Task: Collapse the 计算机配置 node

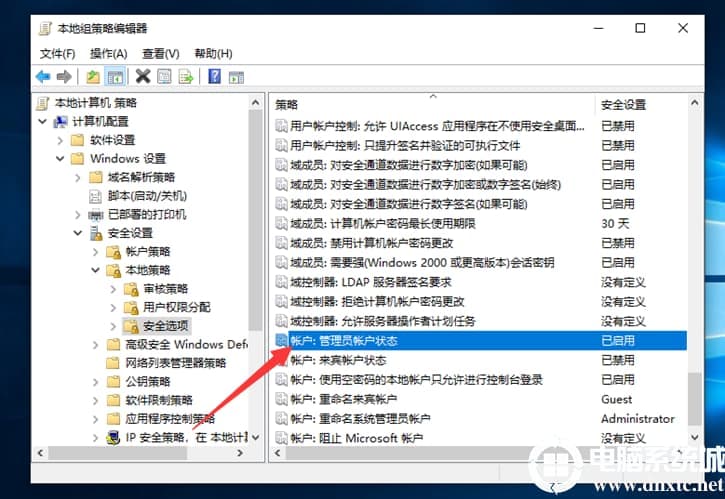Action: click(x=43, y=122)
